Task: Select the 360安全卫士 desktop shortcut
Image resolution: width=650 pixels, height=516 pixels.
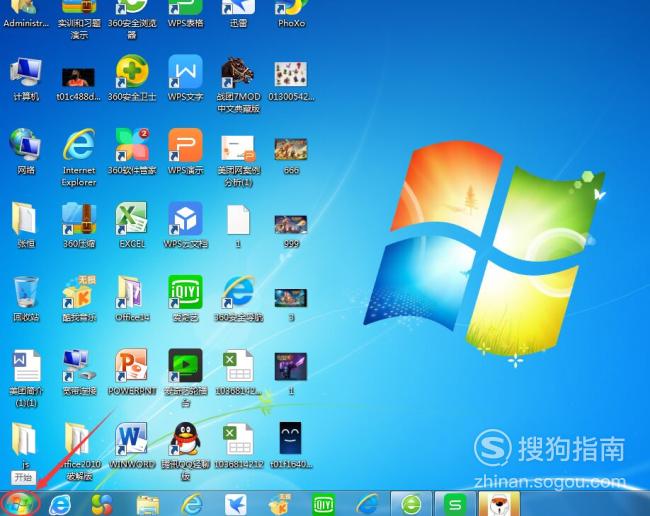Action: pos(132,78)
